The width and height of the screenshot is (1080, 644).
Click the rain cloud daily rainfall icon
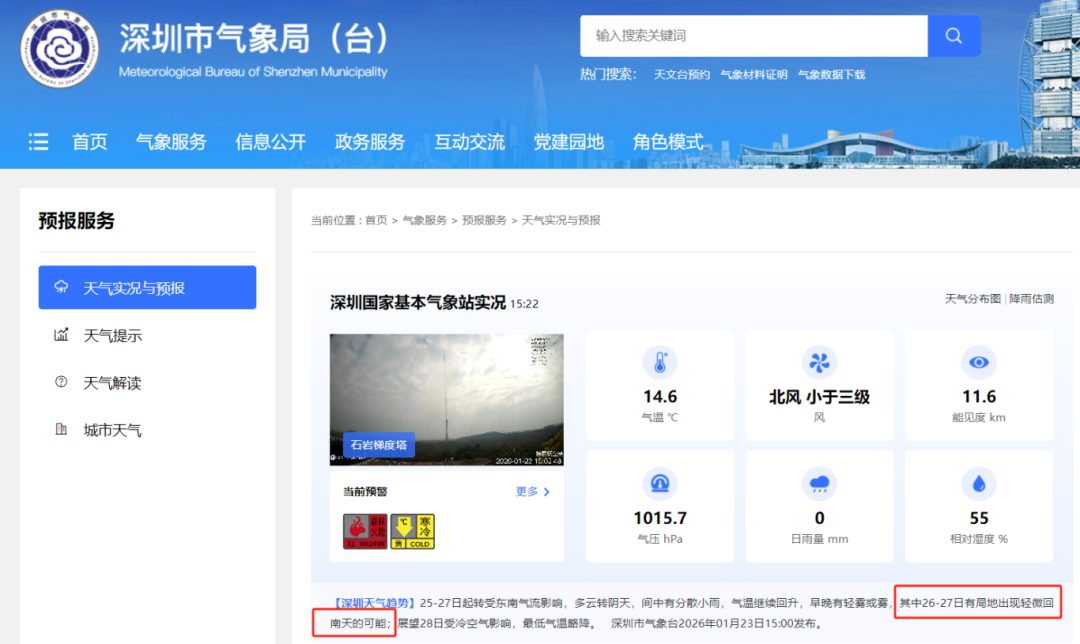click(819, 484)
